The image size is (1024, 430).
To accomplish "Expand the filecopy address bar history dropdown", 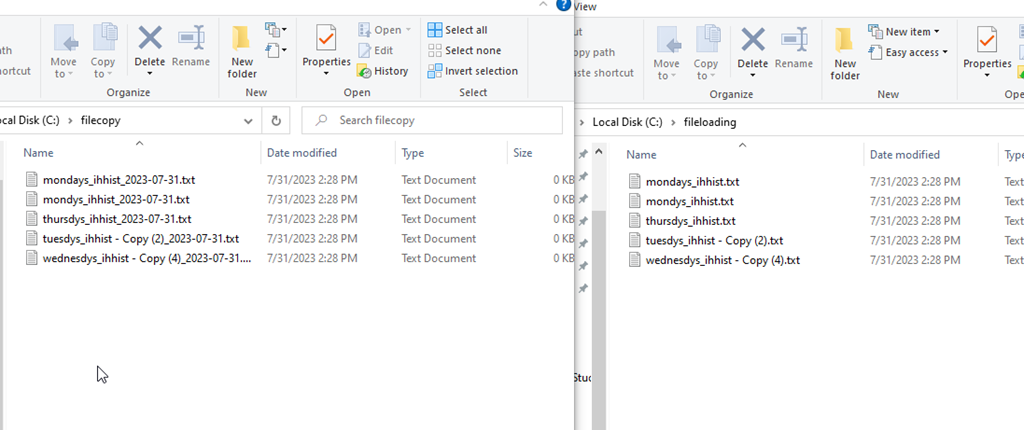I will point(249,120).
